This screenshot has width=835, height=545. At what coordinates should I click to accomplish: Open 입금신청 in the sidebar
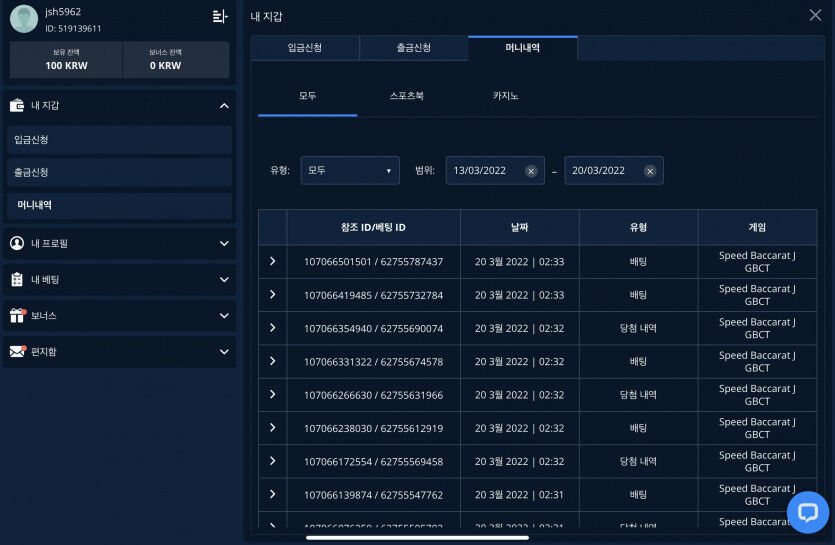pyautogui.click(x=120, y=140)
